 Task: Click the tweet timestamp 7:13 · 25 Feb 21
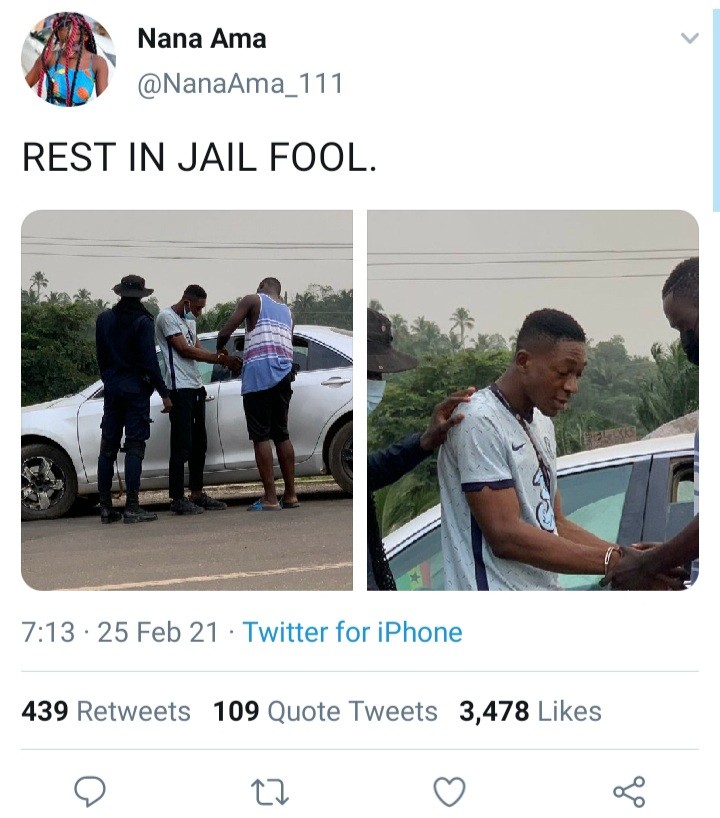point(119,632)
